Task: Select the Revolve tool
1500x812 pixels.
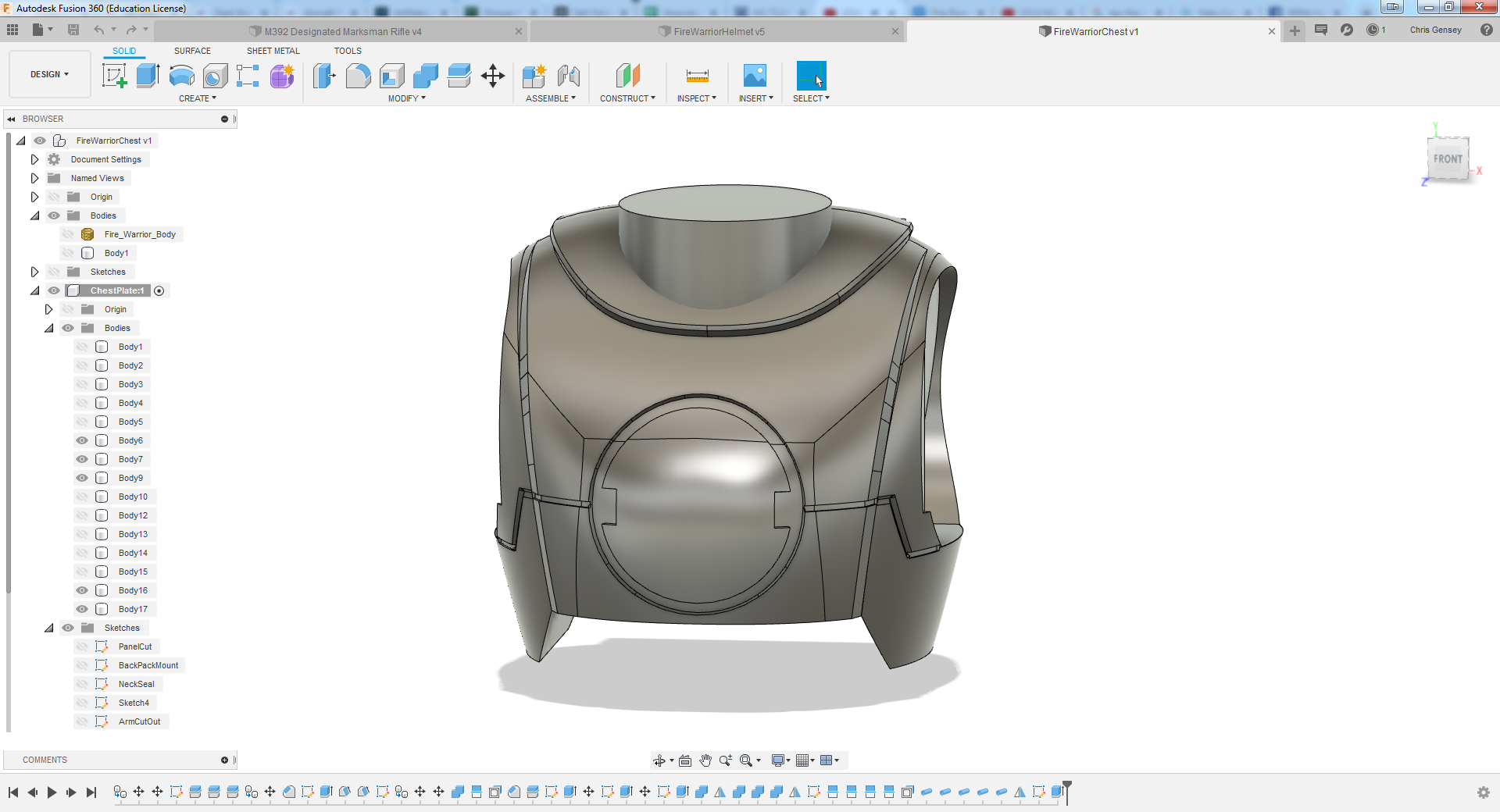Action: point(181,76)
